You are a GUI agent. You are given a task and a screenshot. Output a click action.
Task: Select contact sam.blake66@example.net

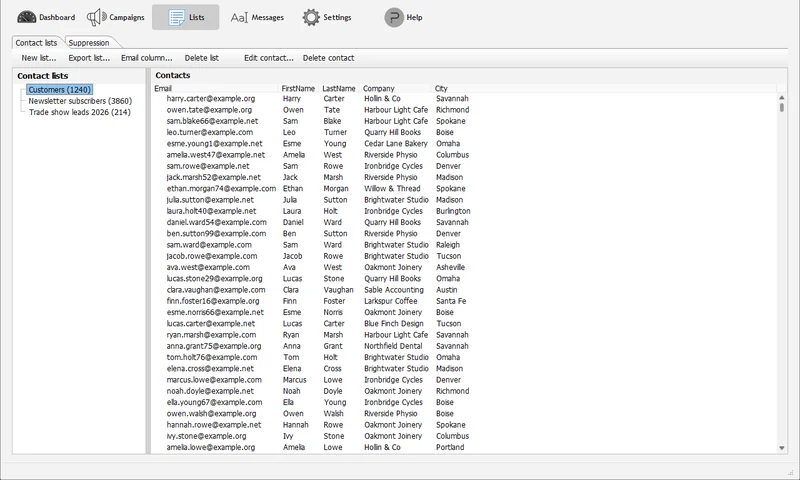(x=212, y=121)
